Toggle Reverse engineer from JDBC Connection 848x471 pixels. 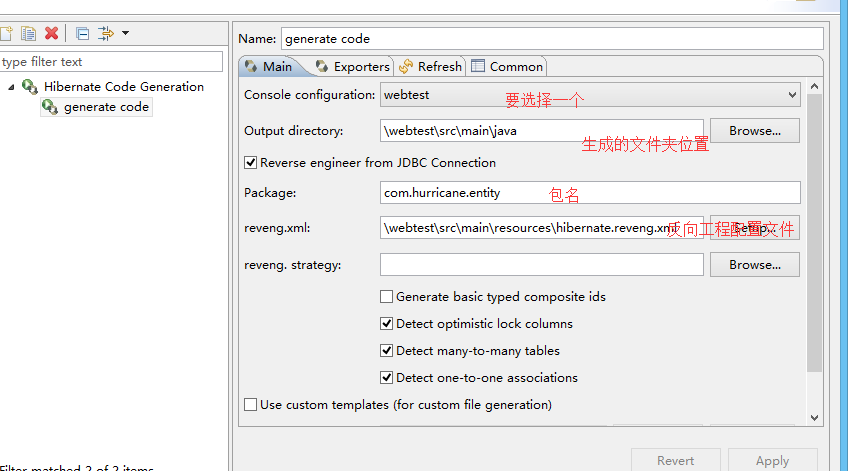tap(250, 163)
